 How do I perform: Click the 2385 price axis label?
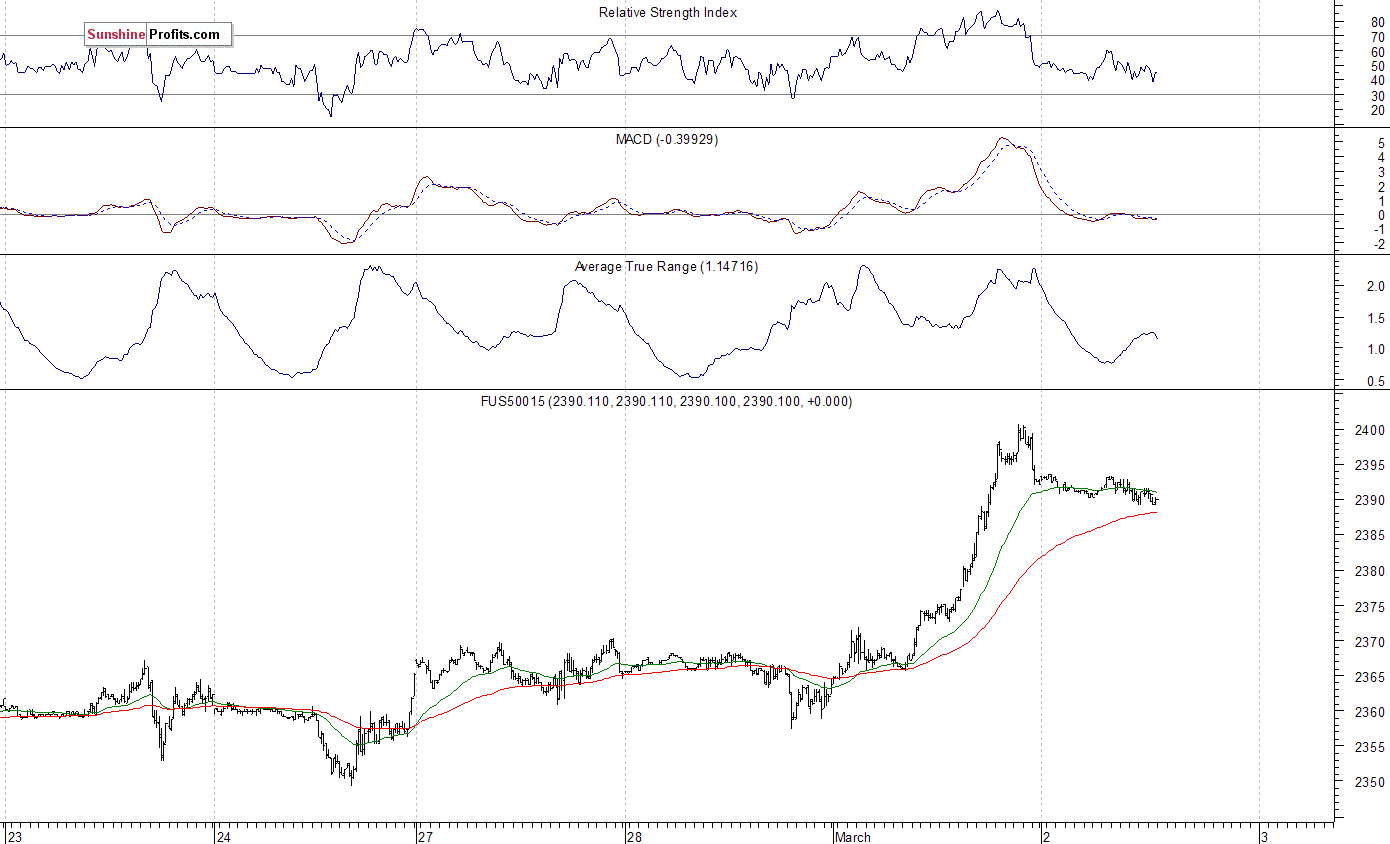[1369, 536]
